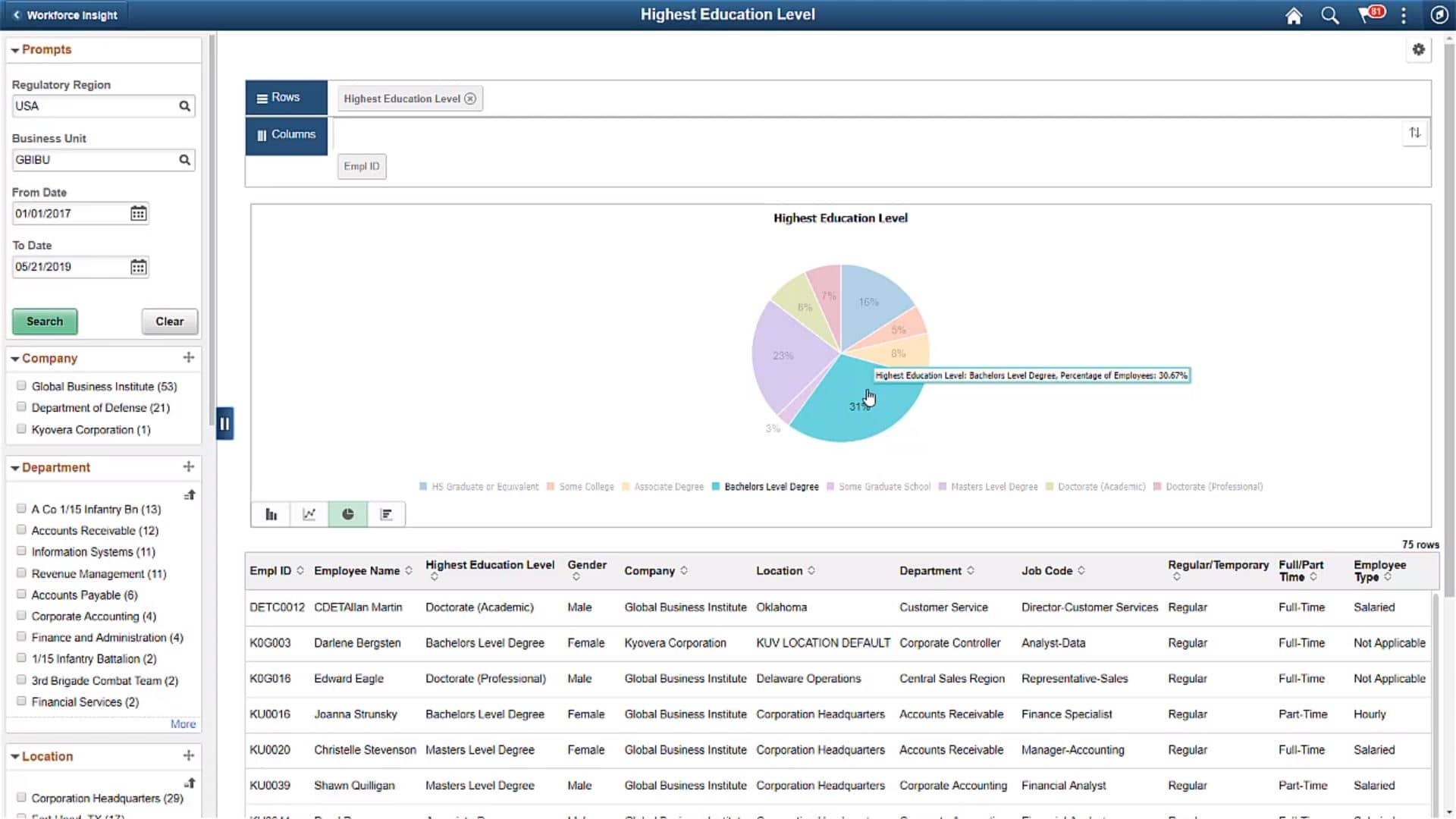The width and height of the screenshot is (1456, 819).
Task: Check the Global Business Institute company filter
Action: 20,385
